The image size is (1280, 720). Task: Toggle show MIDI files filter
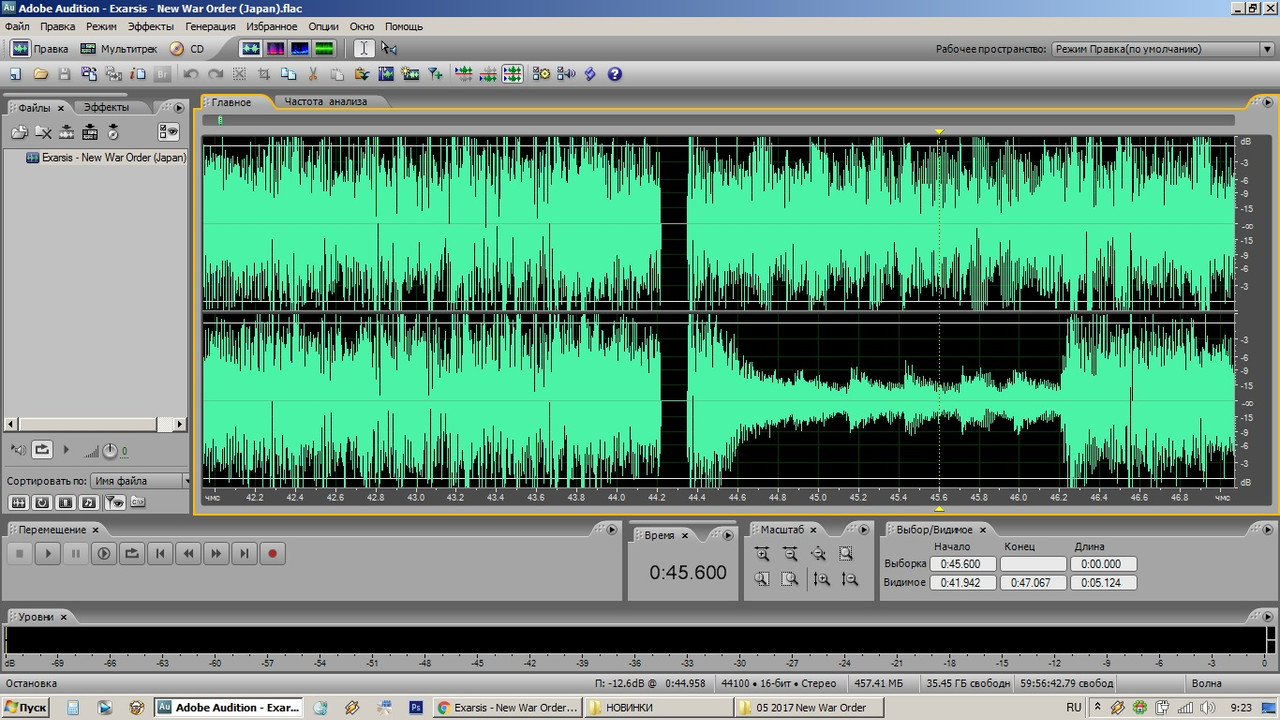pyautogui.click(x=89, y=502)
